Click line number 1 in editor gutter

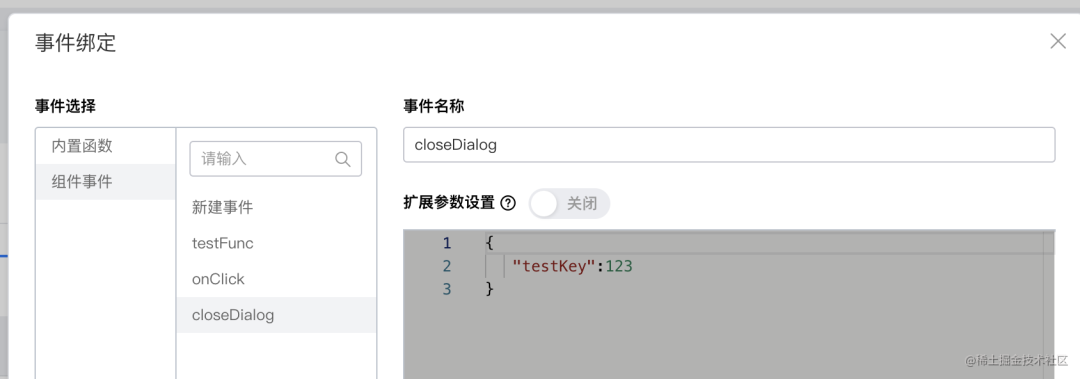coord(447,243)
